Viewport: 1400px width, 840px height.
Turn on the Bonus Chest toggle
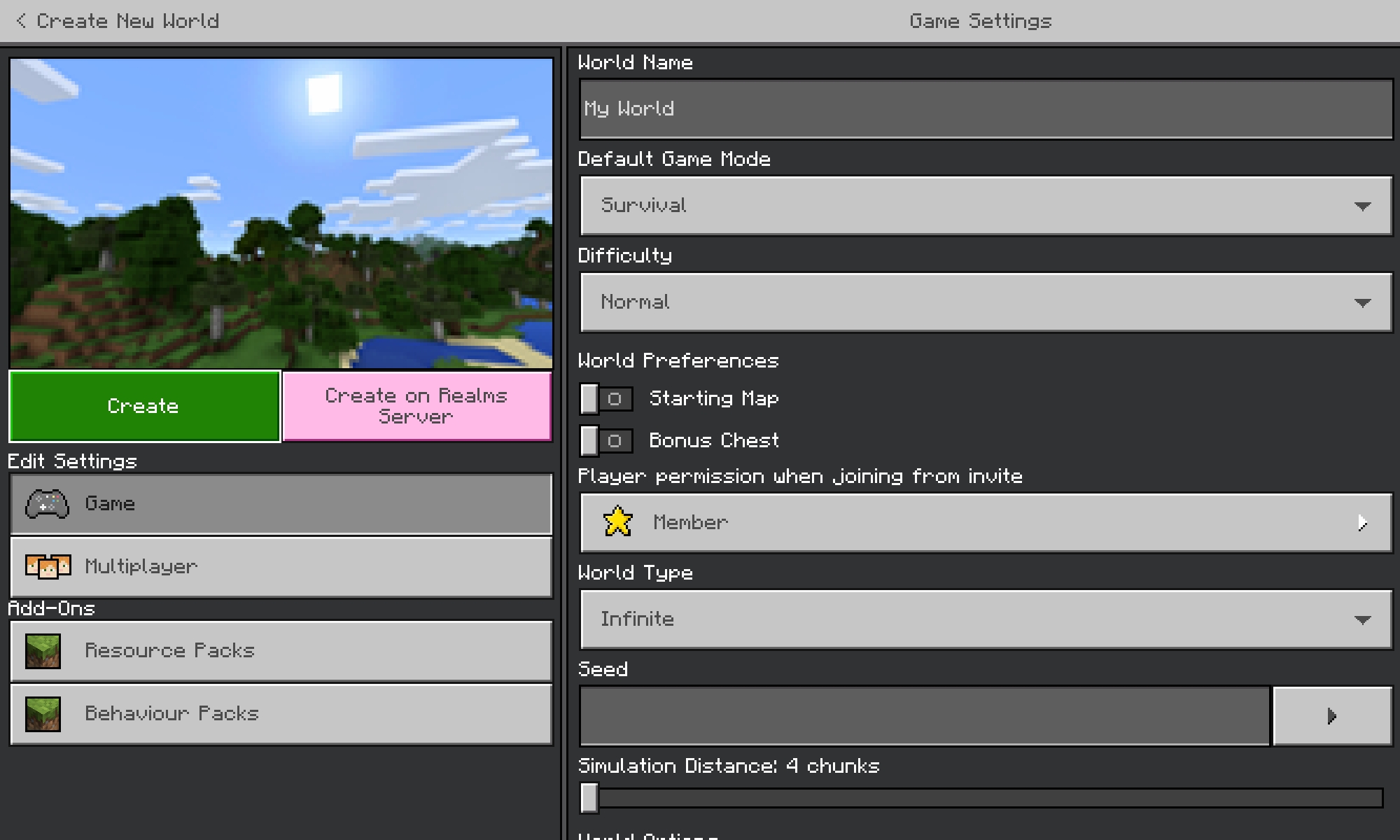pyautogui.click(x=606, y=441)
